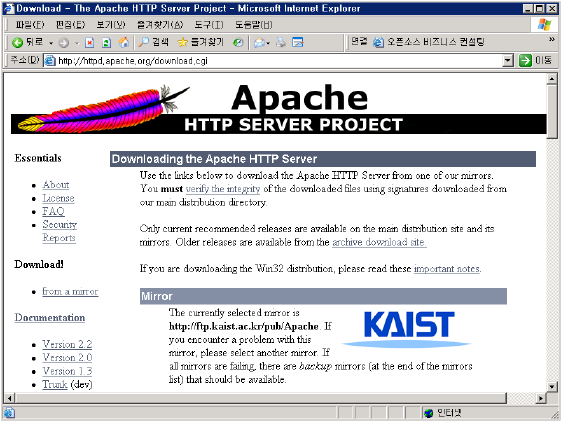Click the Refresh page icon
The width and height of the screenshot is (561, 421).
pyautogui.click(x=106, y=43)
